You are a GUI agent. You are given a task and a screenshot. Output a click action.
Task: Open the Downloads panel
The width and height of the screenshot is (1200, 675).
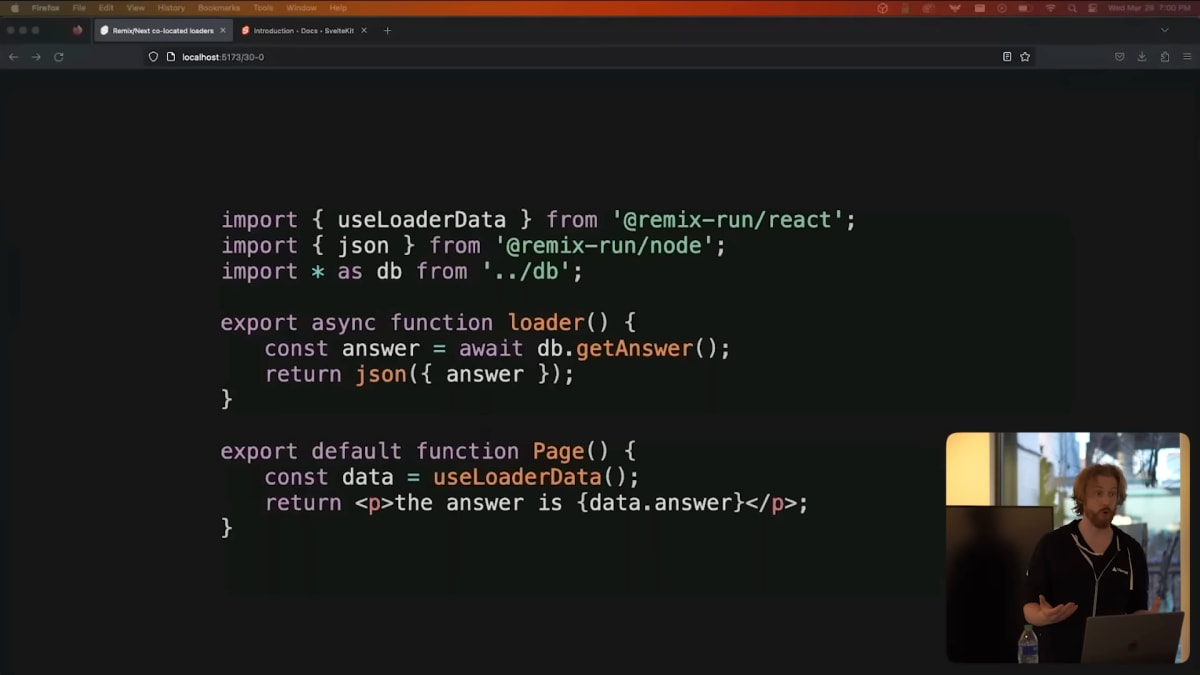(1142, 57)
